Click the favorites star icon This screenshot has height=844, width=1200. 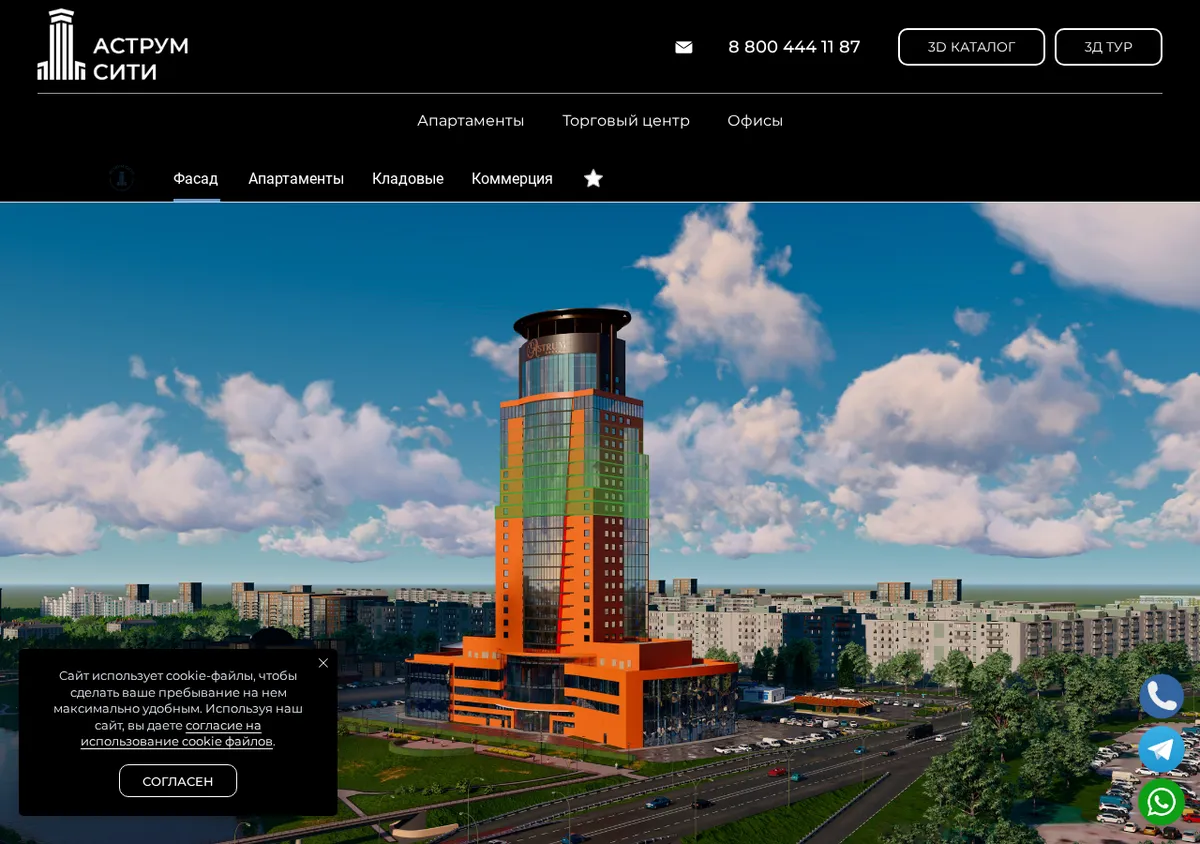593,178
